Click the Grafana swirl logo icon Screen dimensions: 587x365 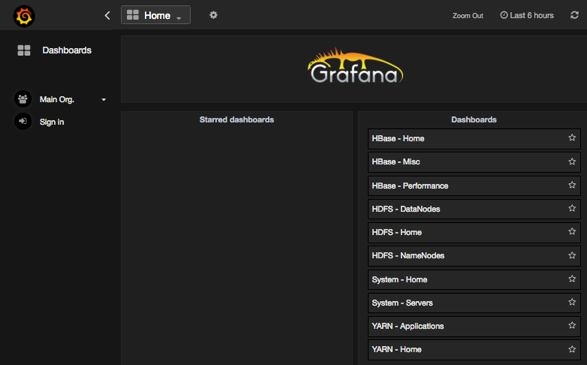click(x=24, y=16)
